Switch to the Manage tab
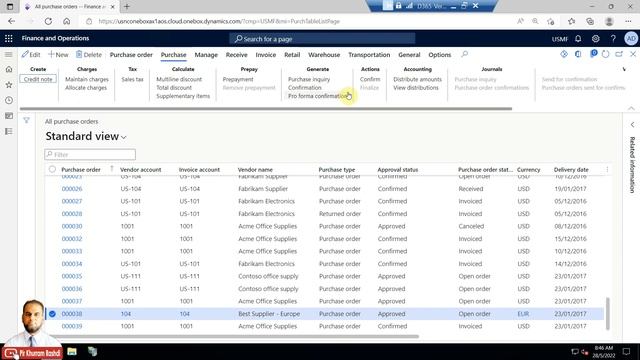 (x=206, y=55)
